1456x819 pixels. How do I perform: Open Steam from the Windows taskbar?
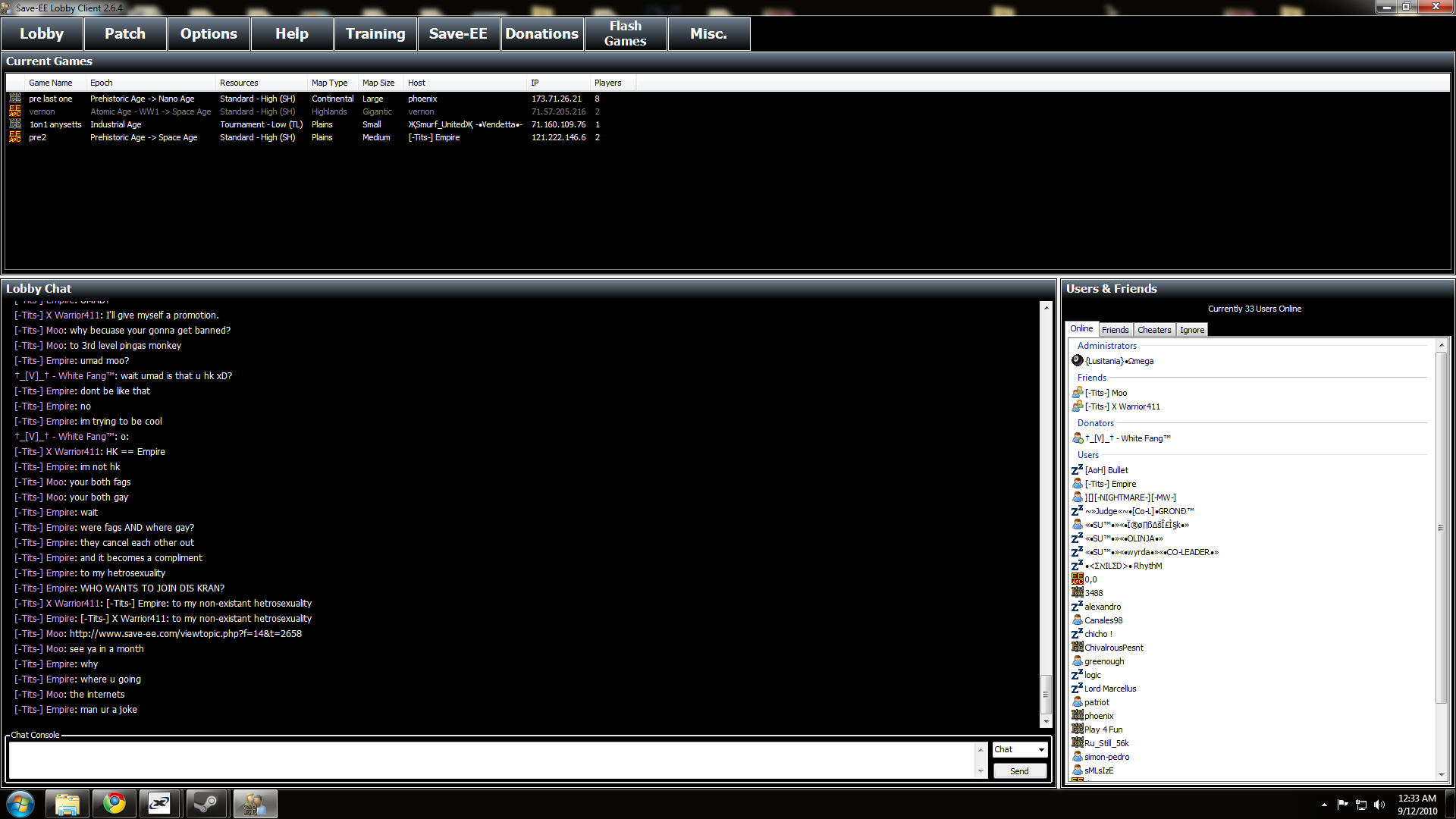(x=206, y=803)
